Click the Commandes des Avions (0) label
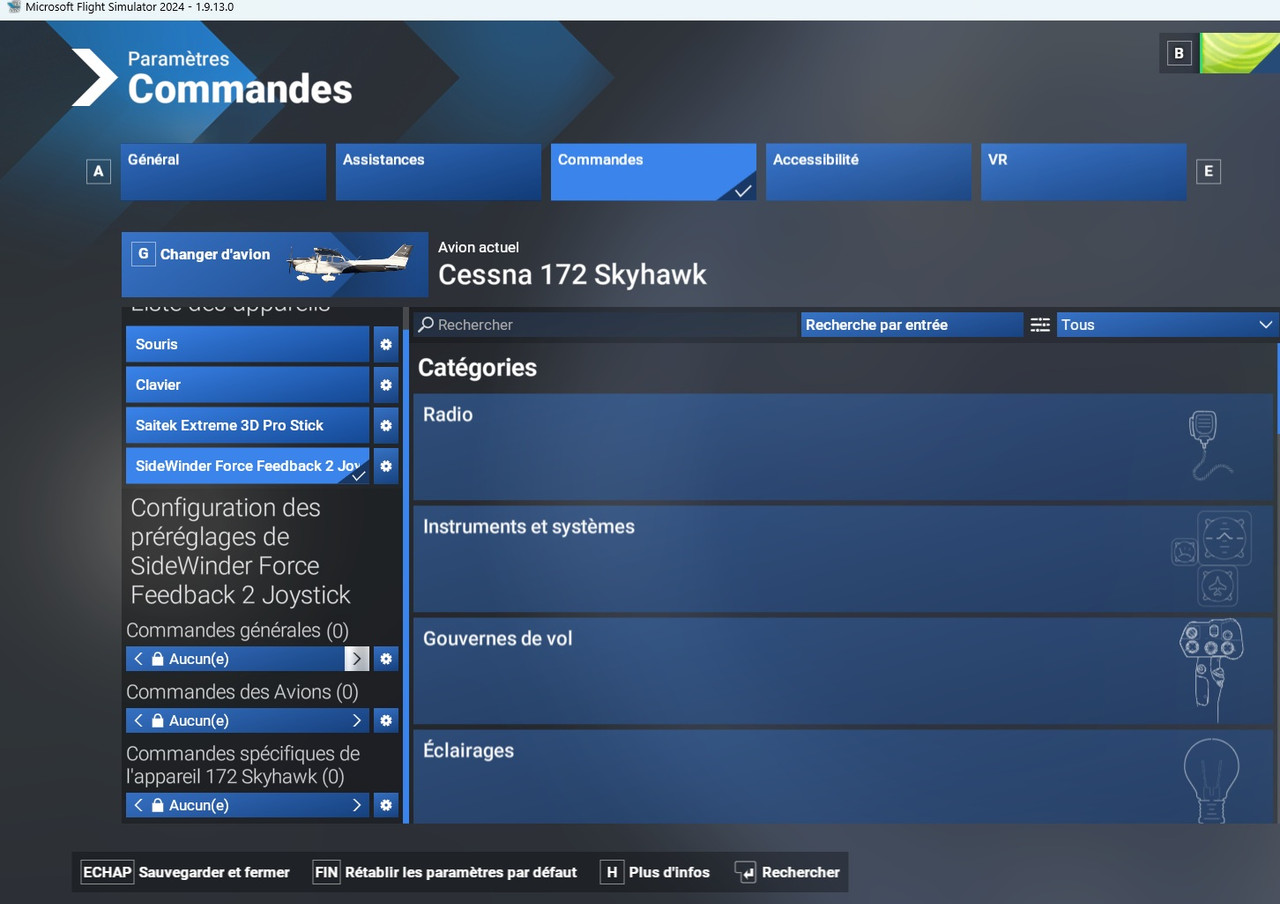Viewport: 1280px width, 904px height. [x=242, y=692]
